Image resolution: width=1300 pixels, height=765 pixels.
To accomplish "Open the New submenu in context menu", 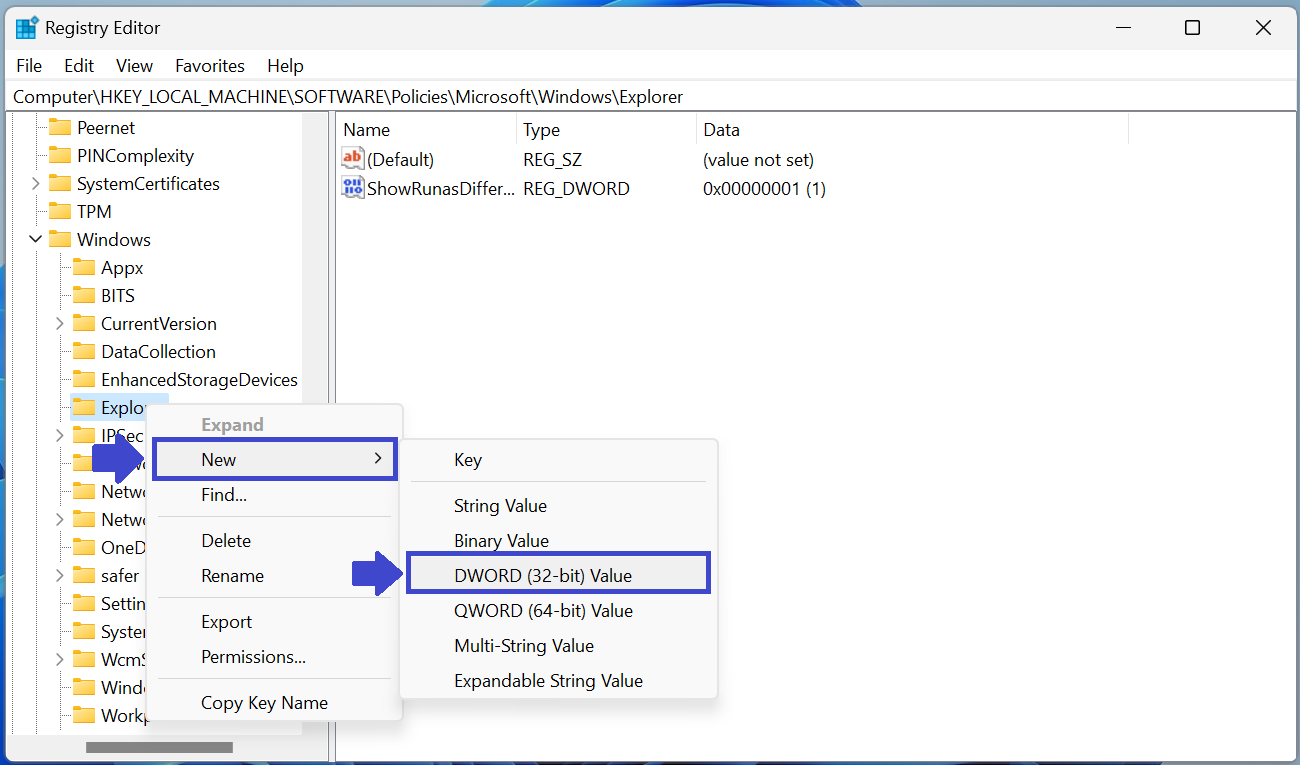I will click(275, 459).
